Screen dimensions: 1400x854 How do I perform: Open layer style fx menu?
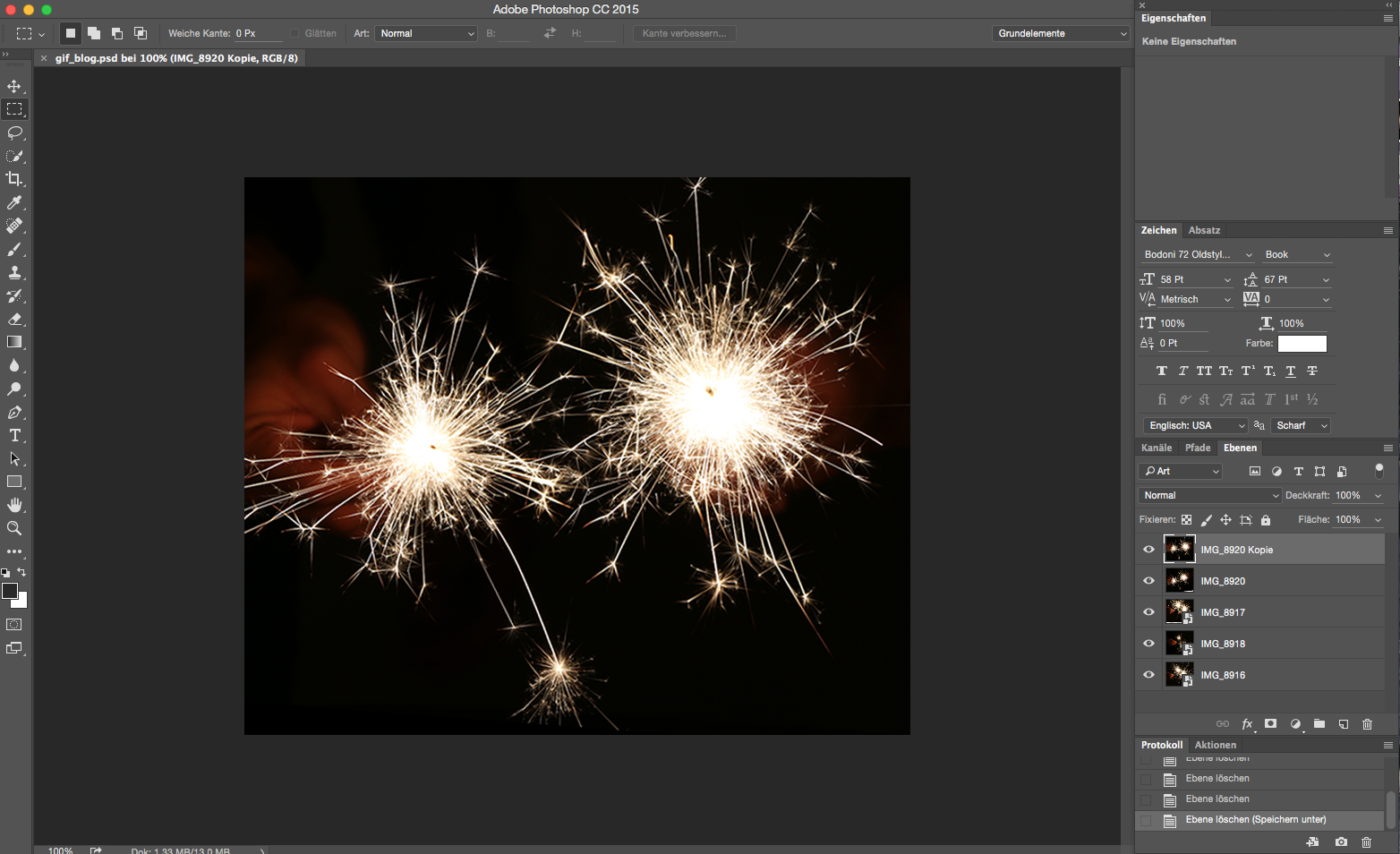[1247, 724]
